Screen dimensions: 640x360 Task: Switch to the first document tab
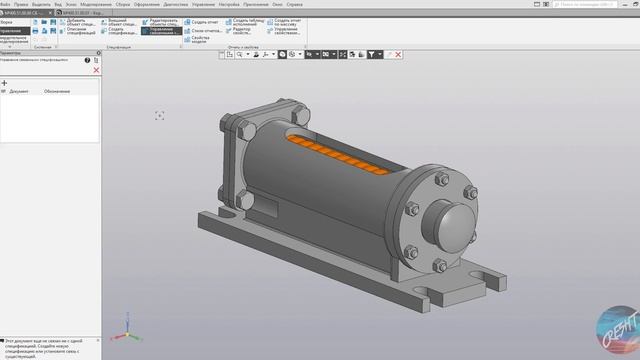pos(24,13)
